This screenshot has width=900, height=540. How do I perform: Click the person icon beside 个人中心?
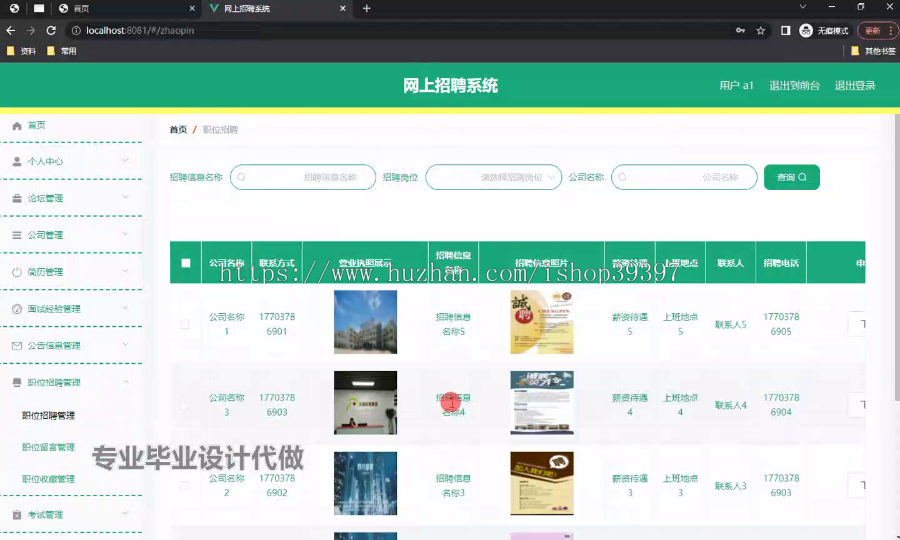click(17, 161)
